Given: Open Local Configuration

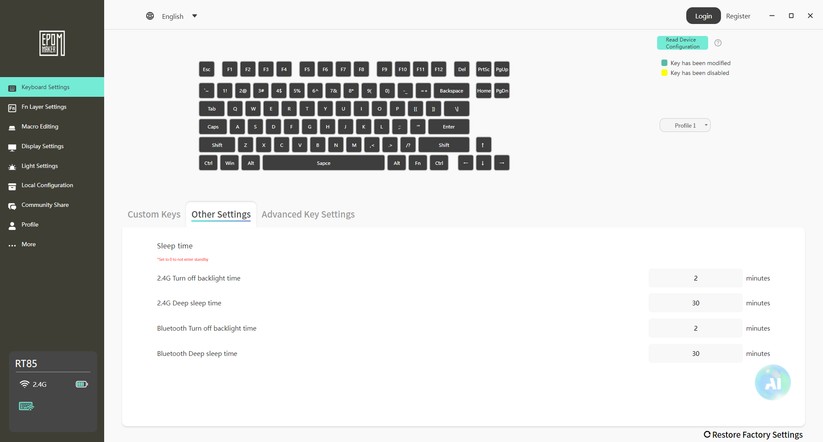Looking at the screenshot, I should [x=47, y=185].
